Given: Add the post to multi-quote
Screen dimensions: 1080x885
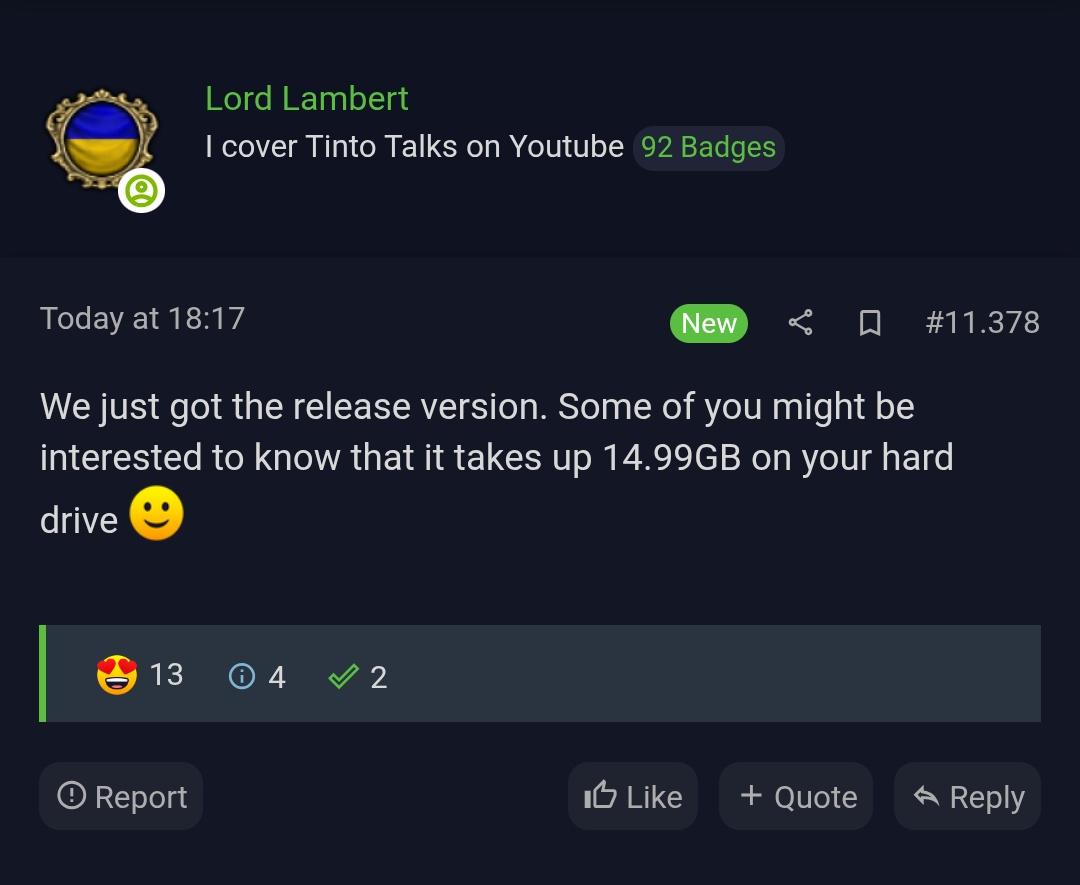Looking at the screenshot, I should pyautogui.click(x=796, y=796).
